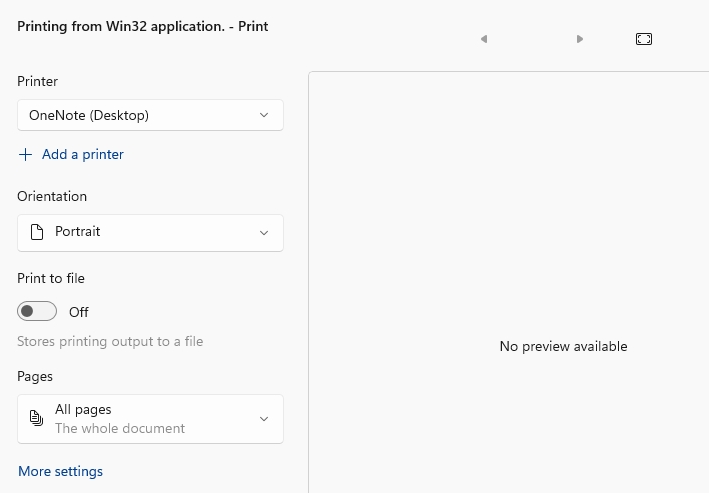Go to previous preview page arrow
Viewport: 709px width, 493px height.
pos(484,39)
